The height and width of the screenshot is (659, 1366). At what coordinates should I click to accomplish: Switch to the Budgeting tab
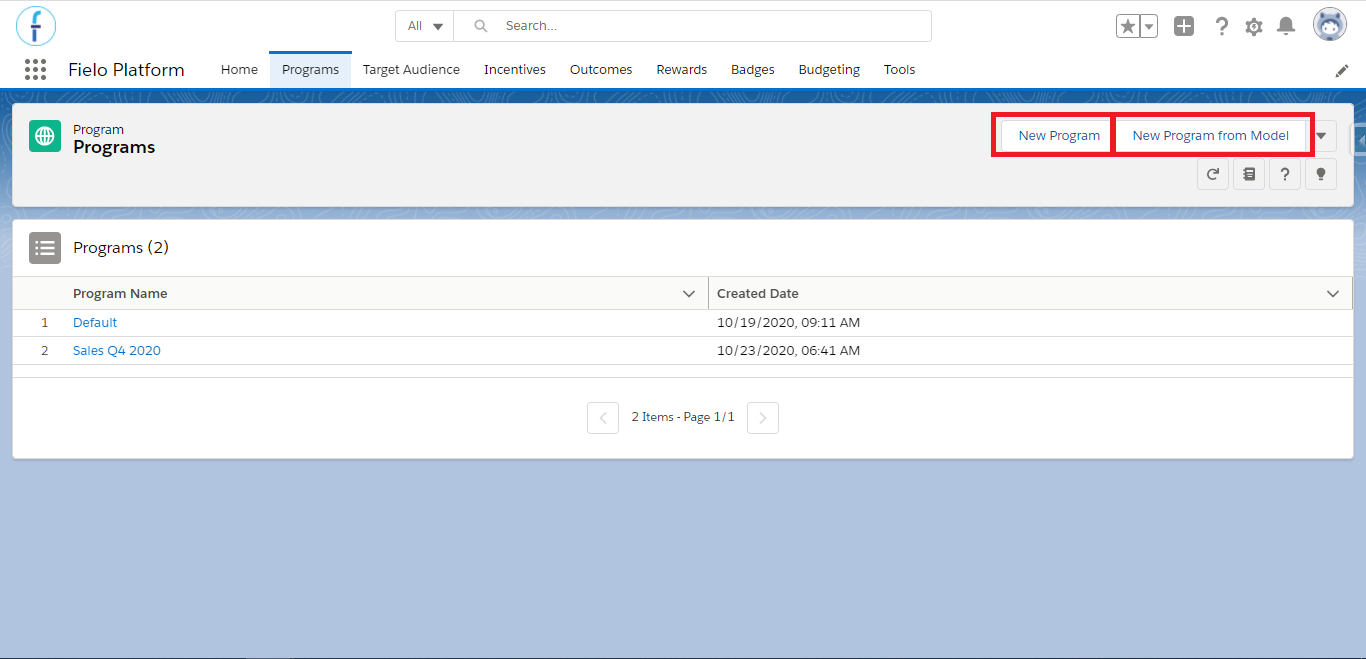(x=829, y=70)
